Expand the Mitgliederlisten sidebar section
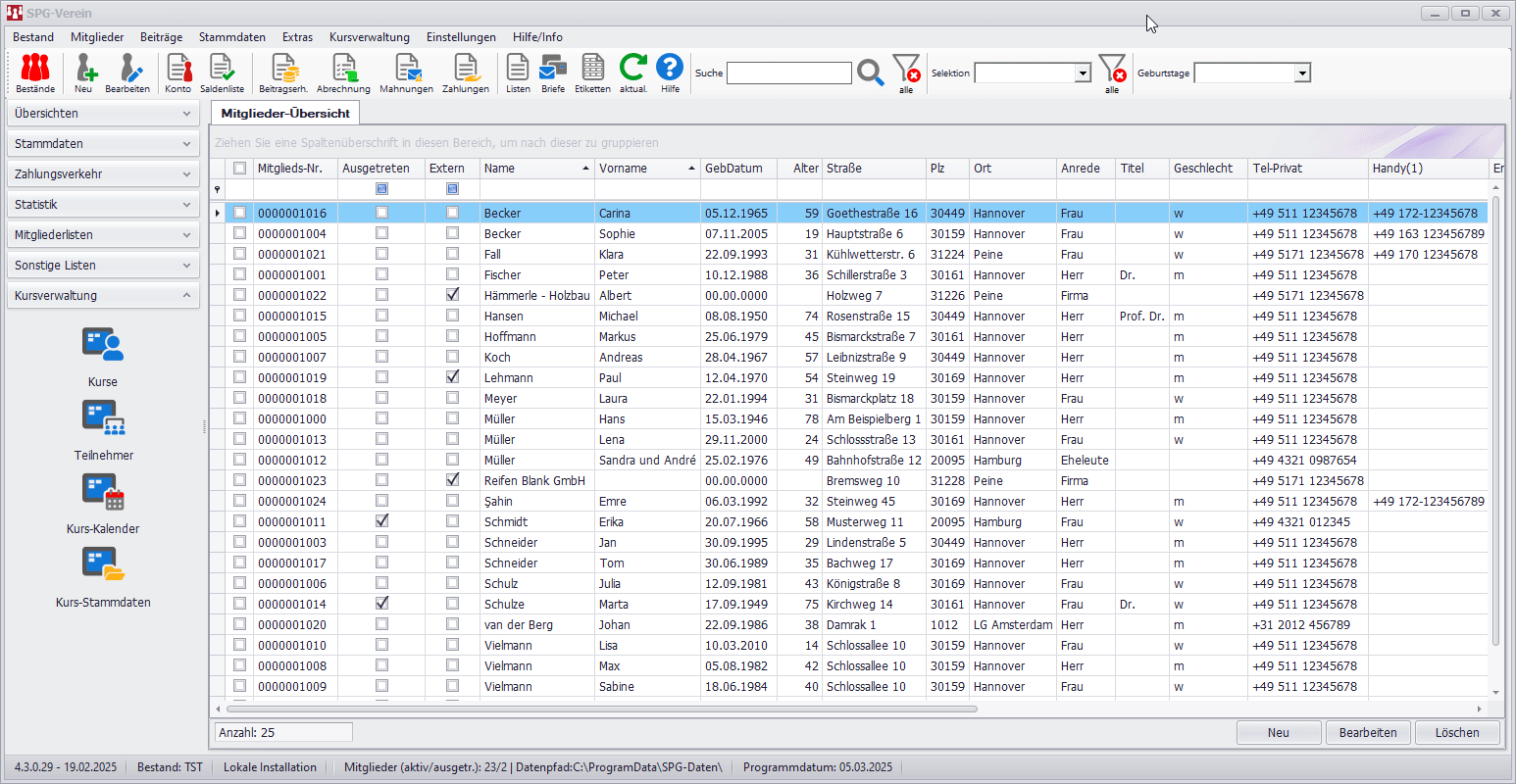 (103, 235)
